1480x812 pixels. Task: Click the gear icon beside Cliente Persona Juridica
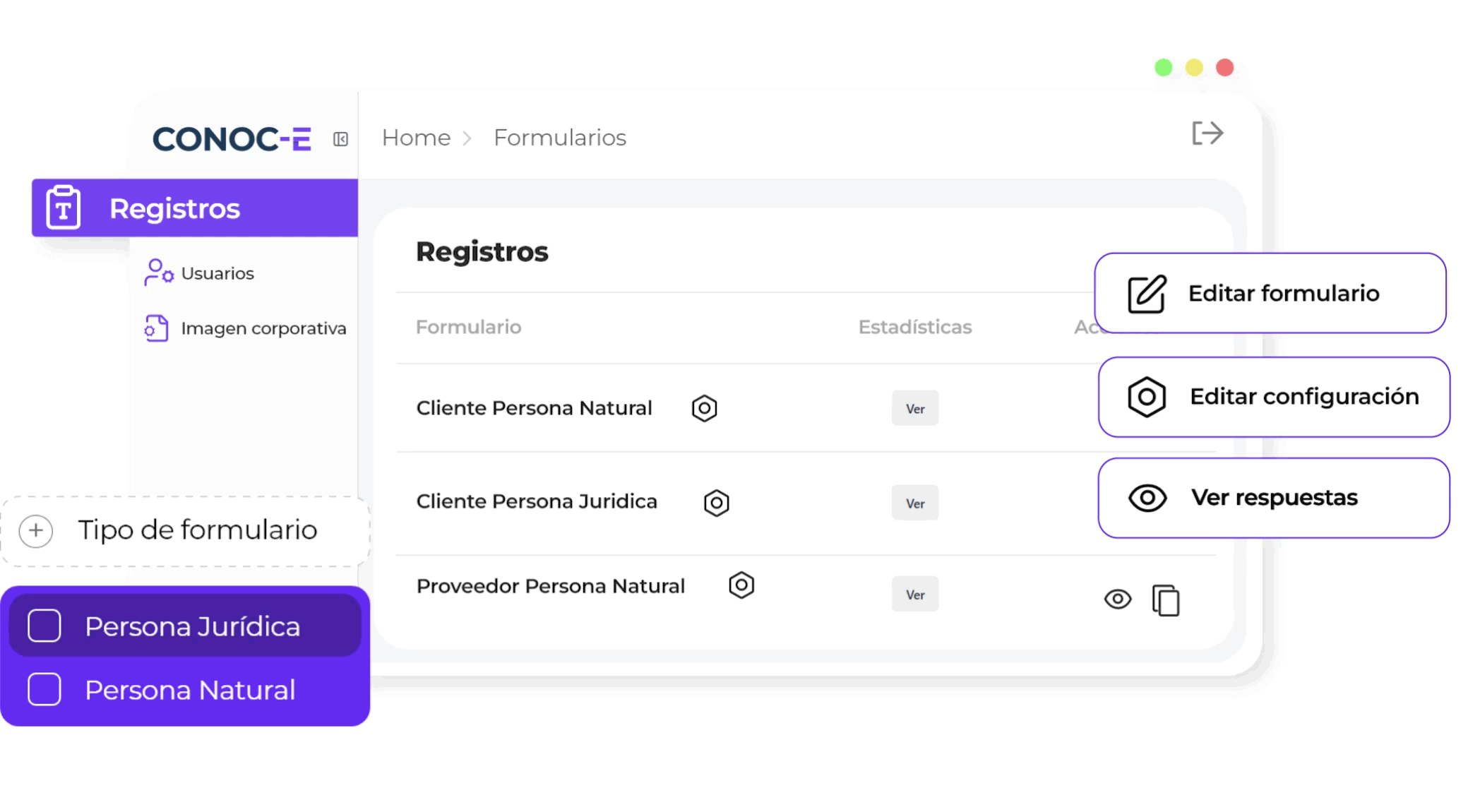point(715,502)
